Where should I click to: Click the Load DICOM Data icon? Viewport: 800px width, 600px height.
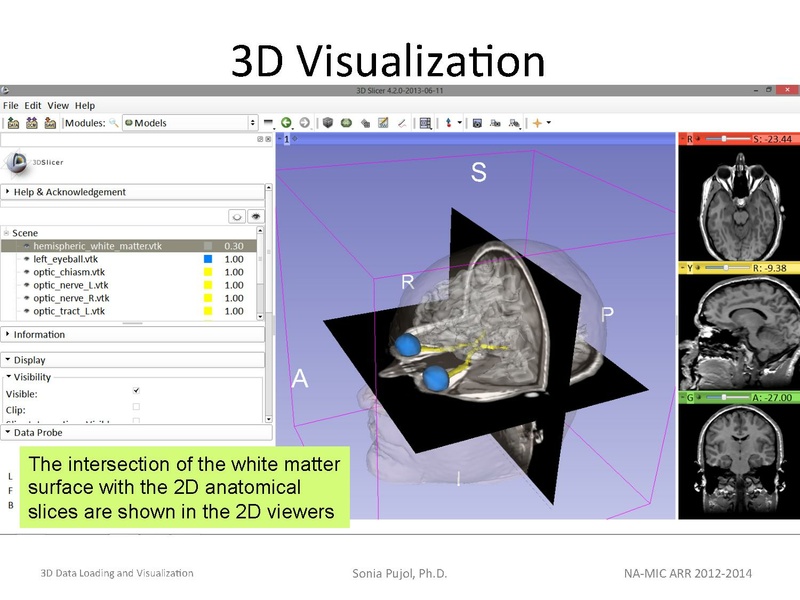coord(32,123)
